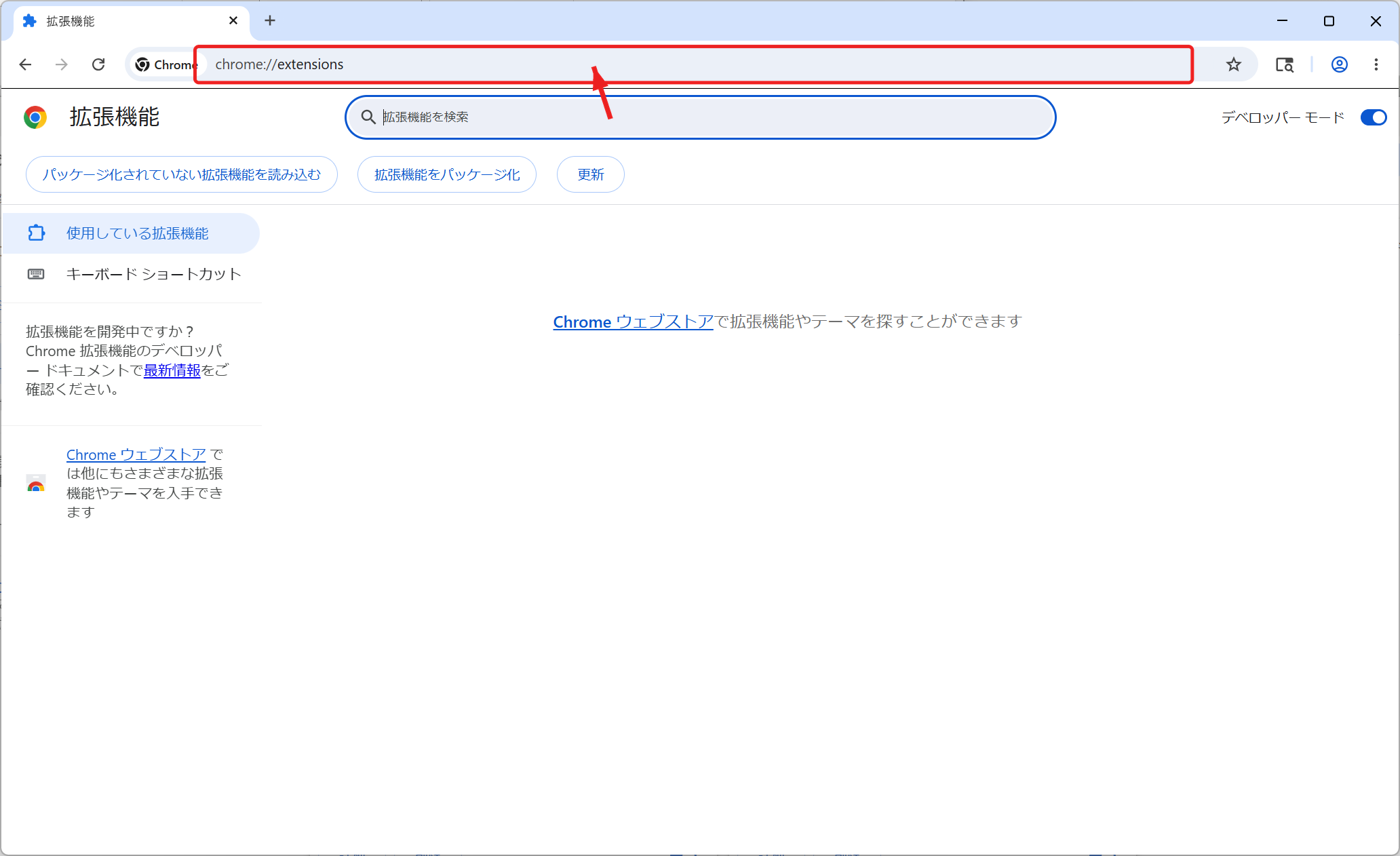Click the forward navigation arrow
Image resolution: width=1400 pixels, height=856 pixels.
(62, 64)
